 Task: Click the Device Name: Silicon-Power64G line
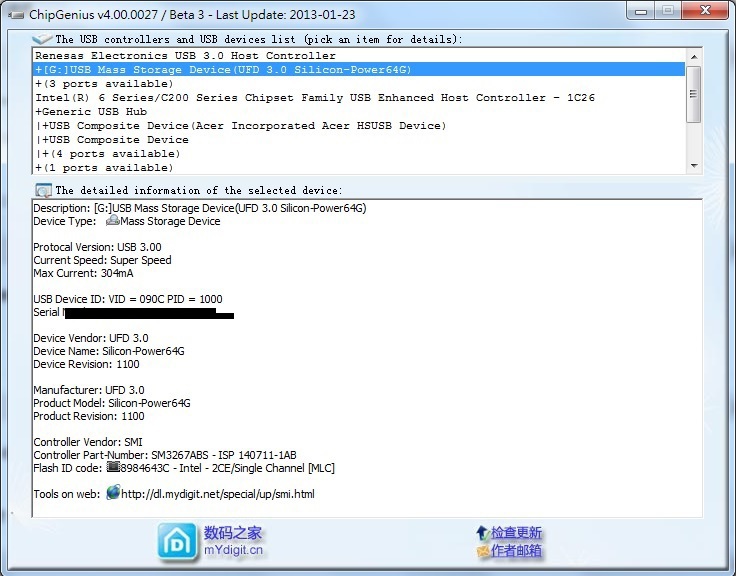[109, 351]
